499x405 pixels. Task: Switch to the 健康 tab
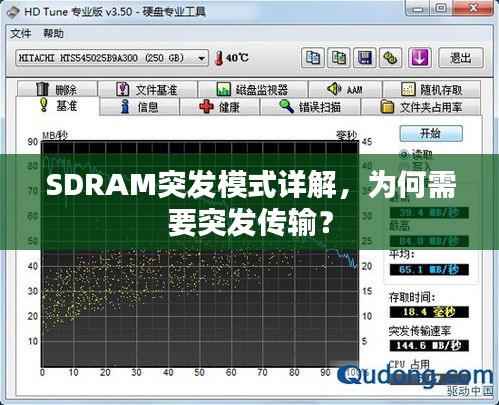(219, 107)
